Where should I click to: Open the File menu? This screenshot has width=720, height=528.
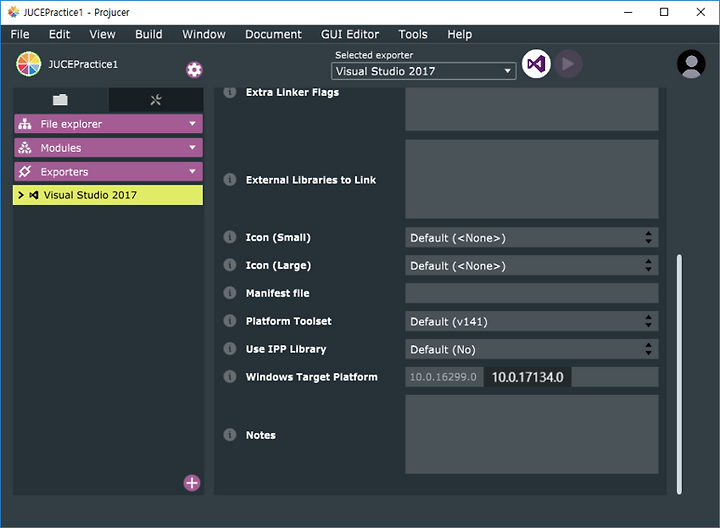pos(20,34)
